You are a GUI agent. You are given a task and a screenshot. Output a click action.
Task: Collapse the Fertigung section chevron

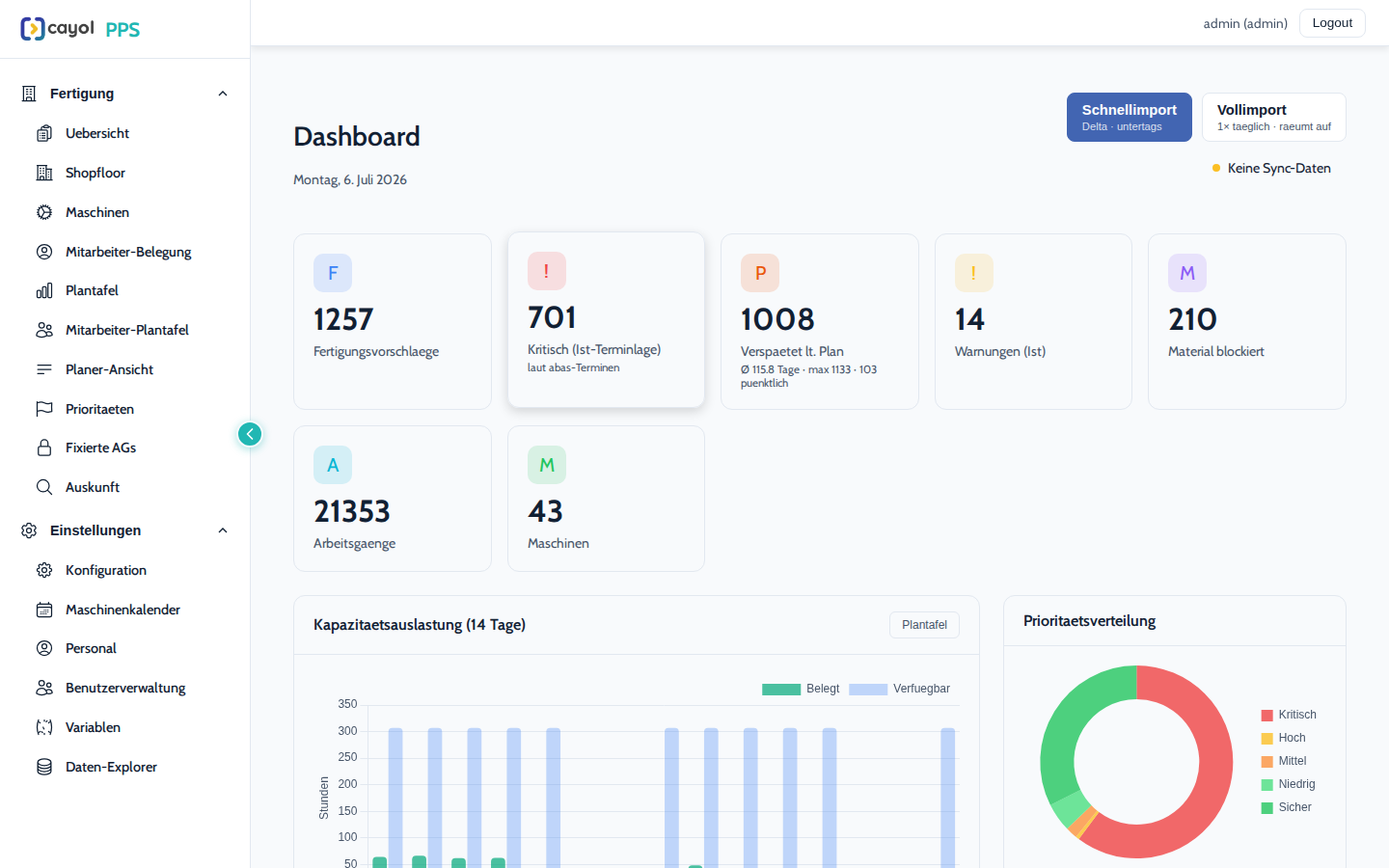tap(223, 94)
